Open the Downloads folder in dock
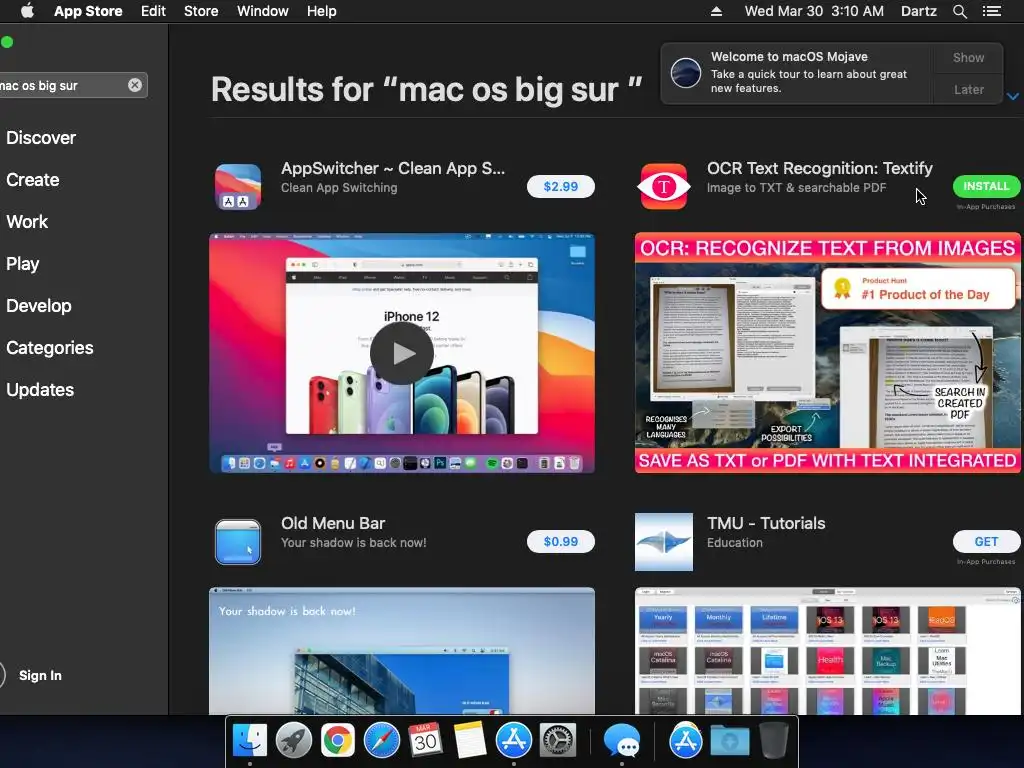This screenshot has height=768, width=1024. (x=729, y=741)
